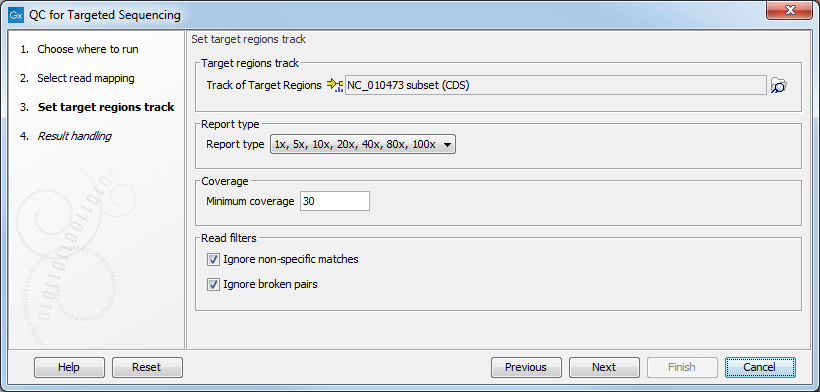Reset the settings to defaults

pyautogui.click(x=147, y=367)
